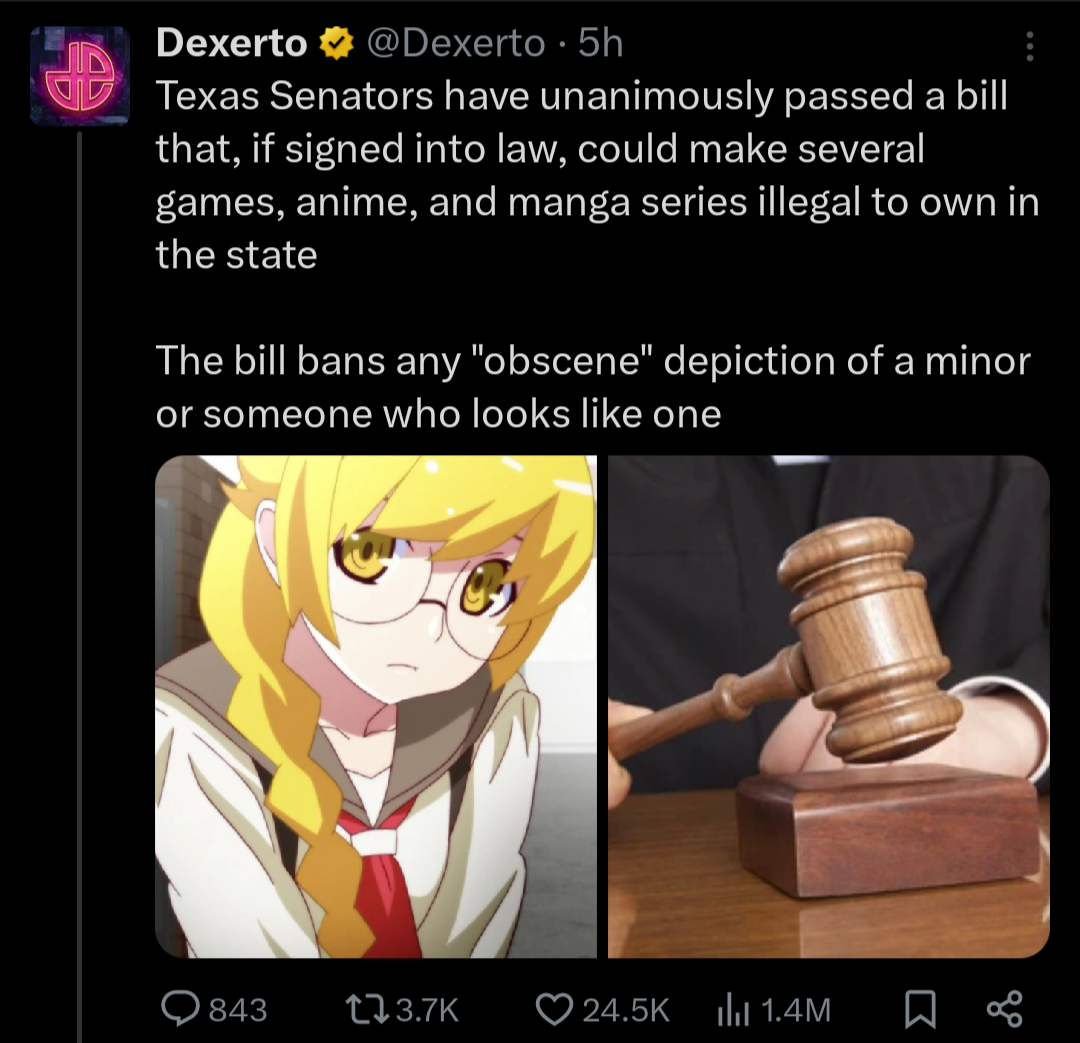Screen dimensions: 1080x1043
Task: Click the Dexerto display name
Action: point(231,43)
